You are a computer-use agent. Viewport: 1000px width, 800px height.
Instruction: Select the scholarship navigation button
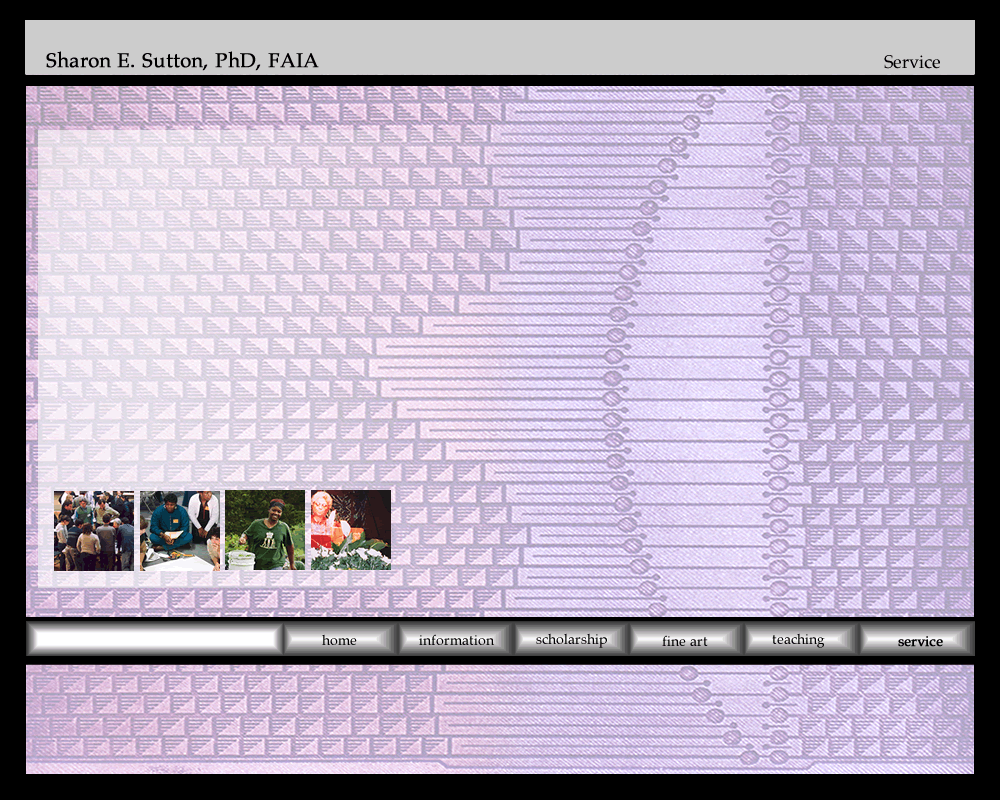click(x=571, y=640)
